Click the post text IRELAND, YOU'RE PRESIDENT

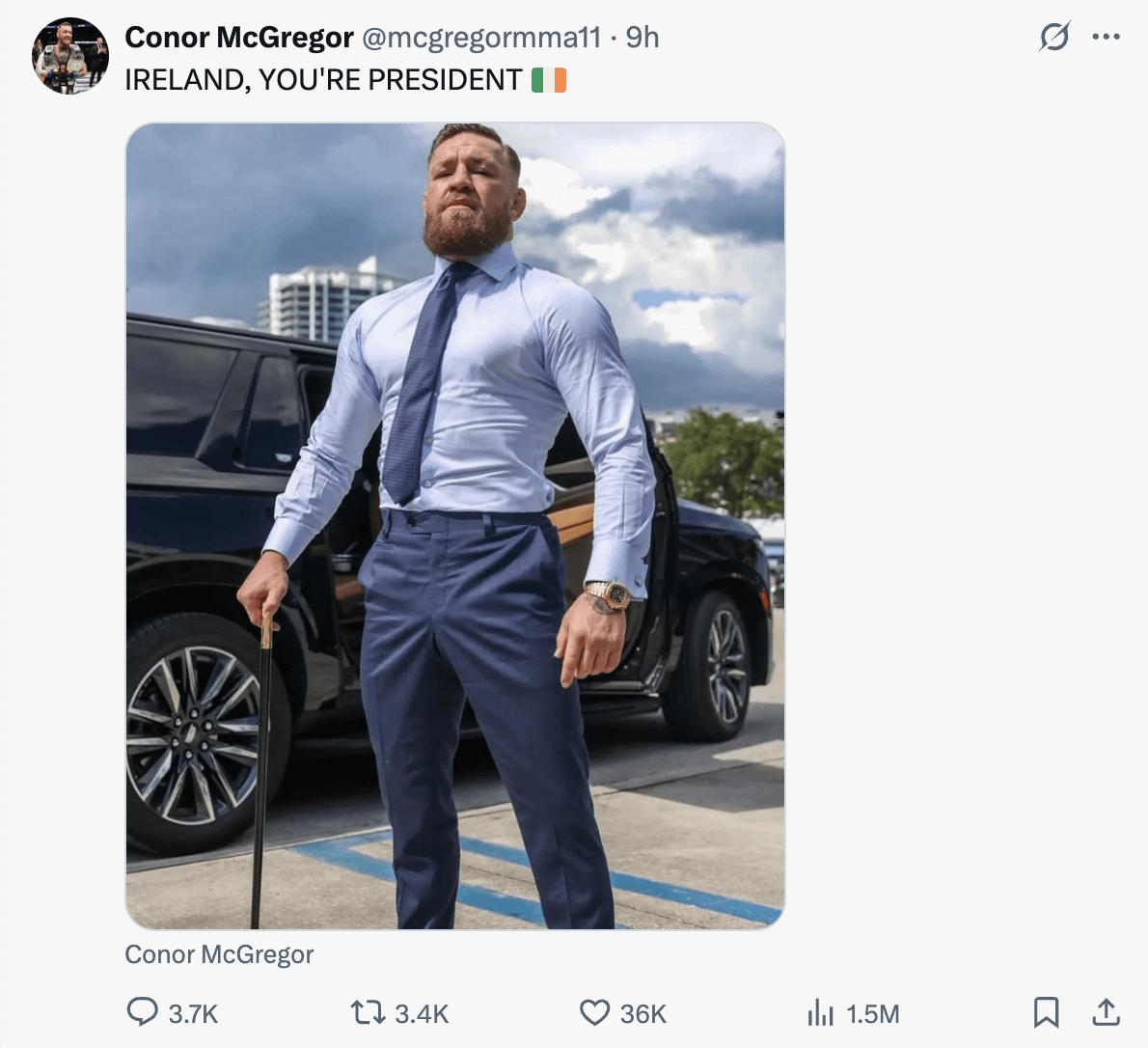(323, 80)
